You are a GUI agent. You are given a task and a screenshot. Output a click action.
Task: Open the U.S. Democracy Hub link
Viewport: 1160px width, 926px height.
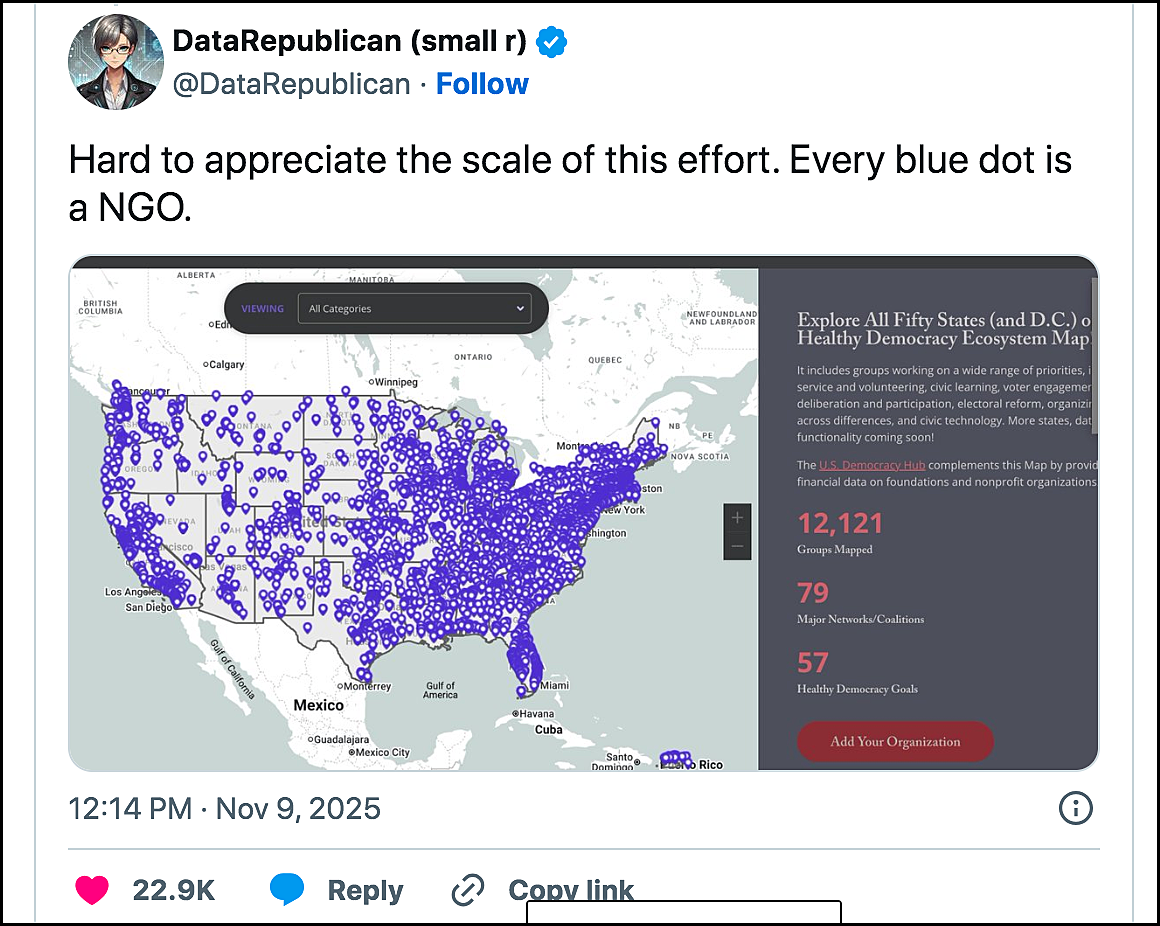[871, 465]
